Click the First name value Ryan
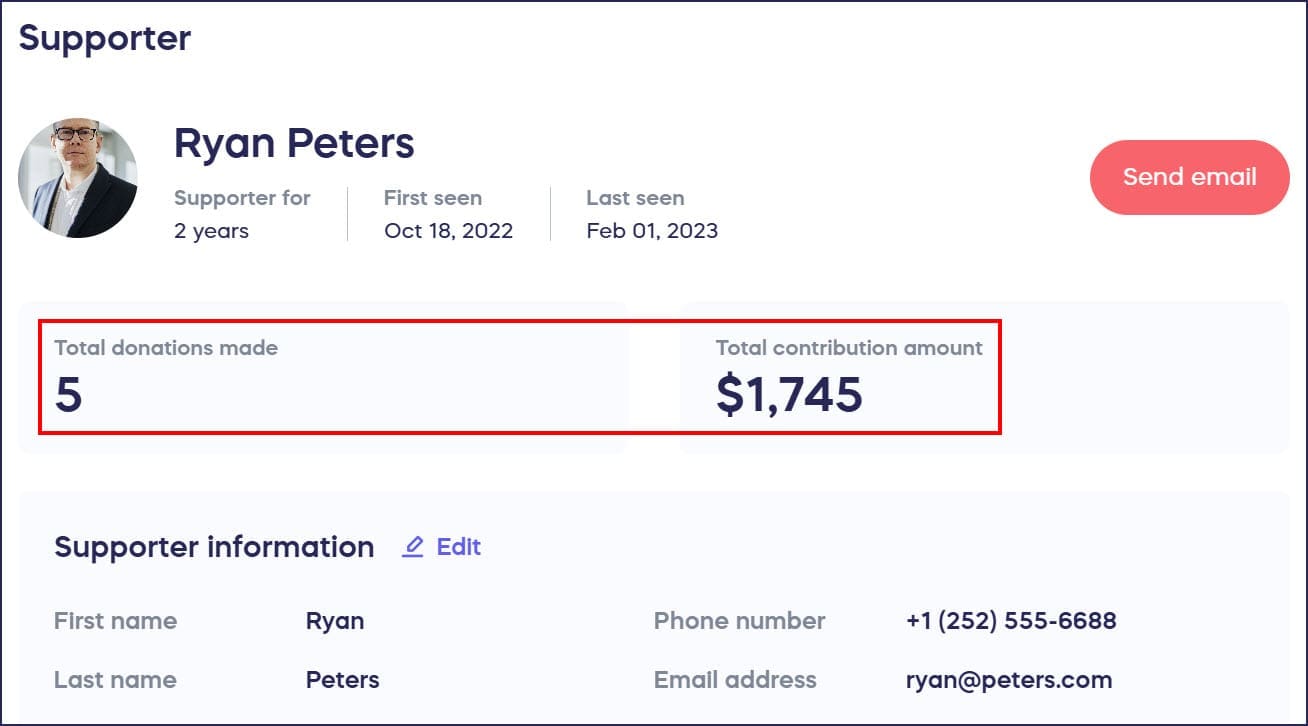Viewport: 1308px width, 726px height. click(334, 621)
